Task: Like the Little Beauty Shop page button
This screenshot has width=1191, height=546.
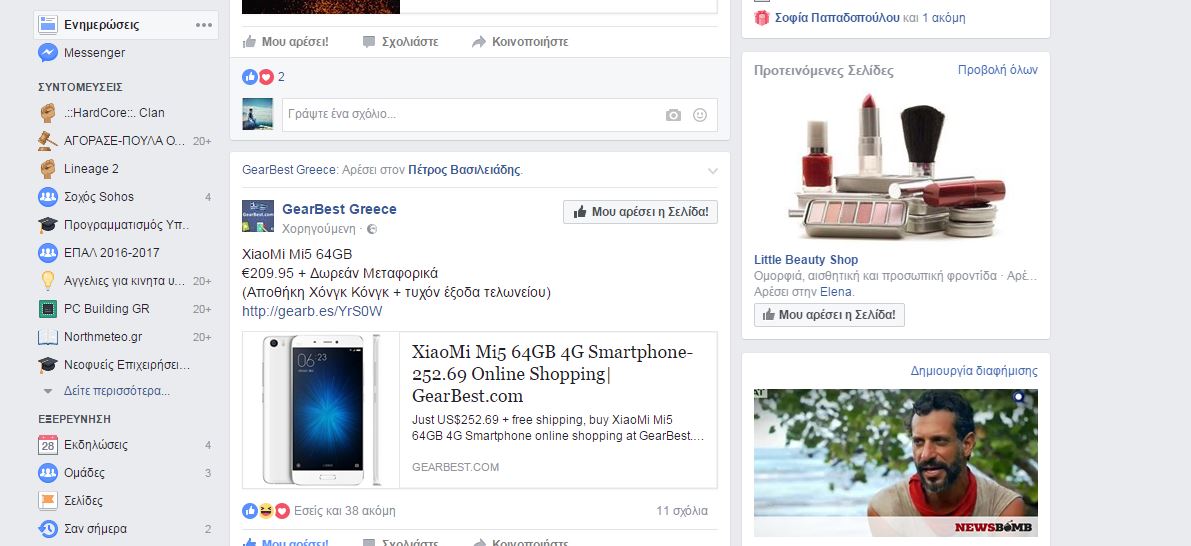Action: (x=829, y=314)
